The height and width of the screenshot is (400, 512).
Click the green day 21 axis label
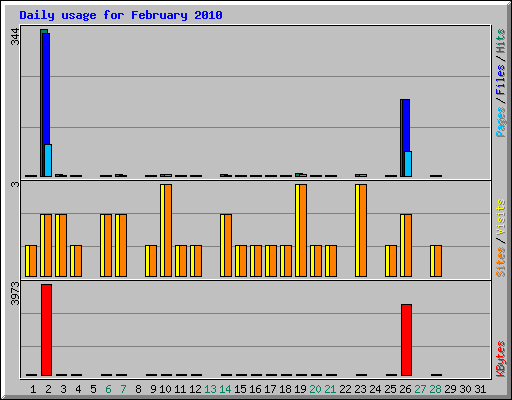coord(330,389)
